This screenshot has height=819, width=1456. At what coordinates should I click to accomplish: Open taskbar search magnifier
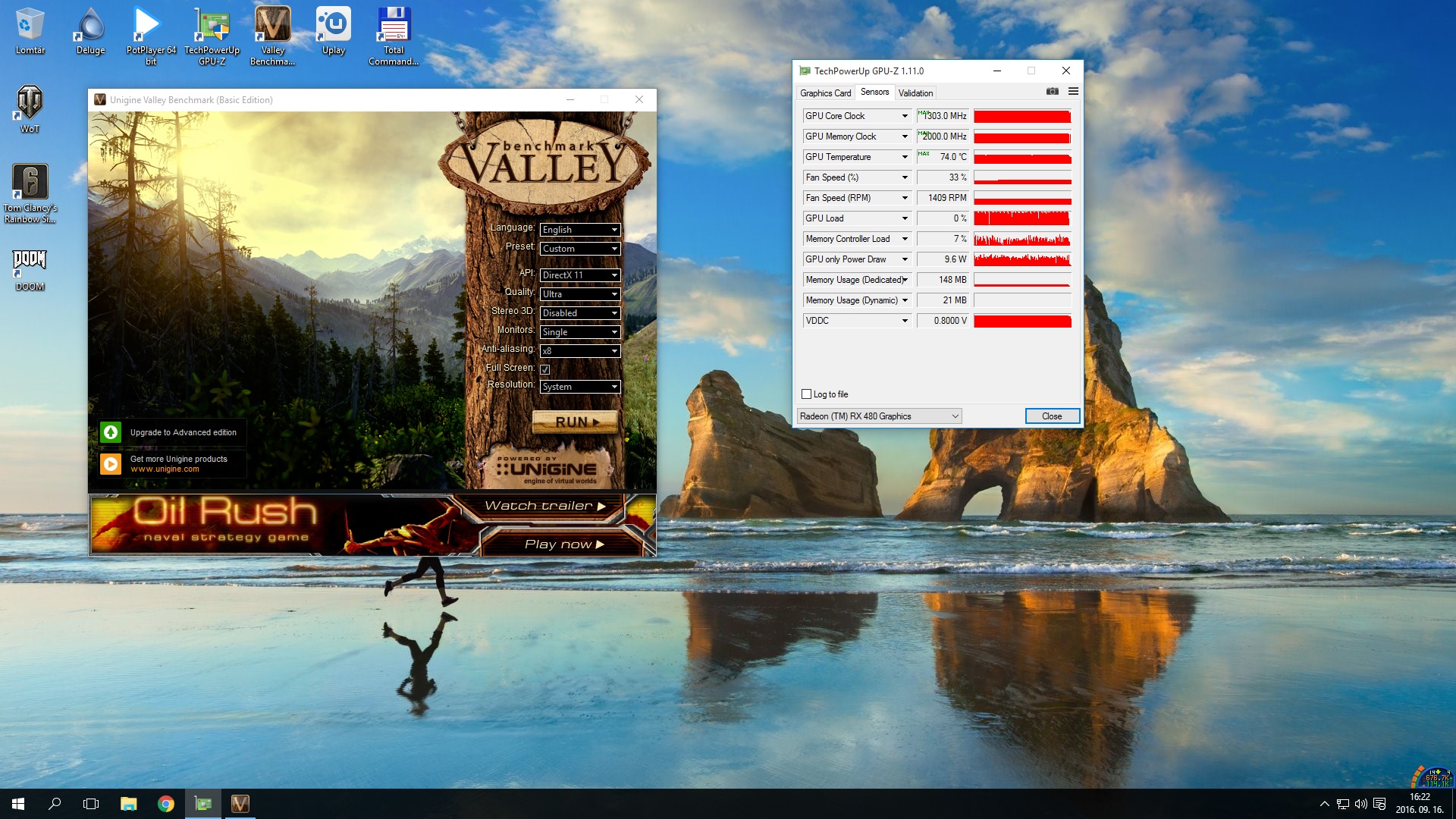click(x=55, y=804)
